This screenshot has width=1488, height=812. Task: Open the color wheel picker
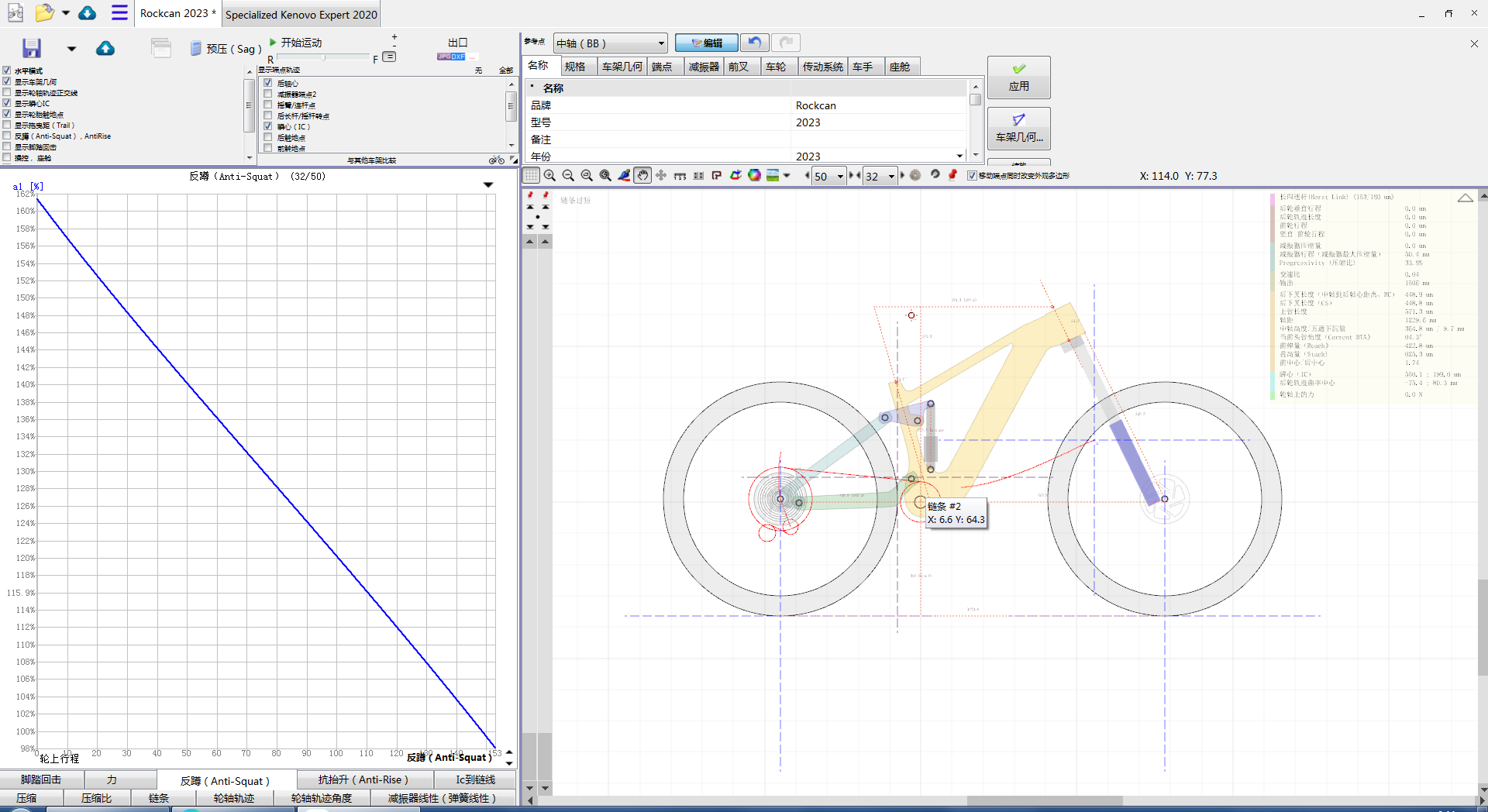(754, 176)
